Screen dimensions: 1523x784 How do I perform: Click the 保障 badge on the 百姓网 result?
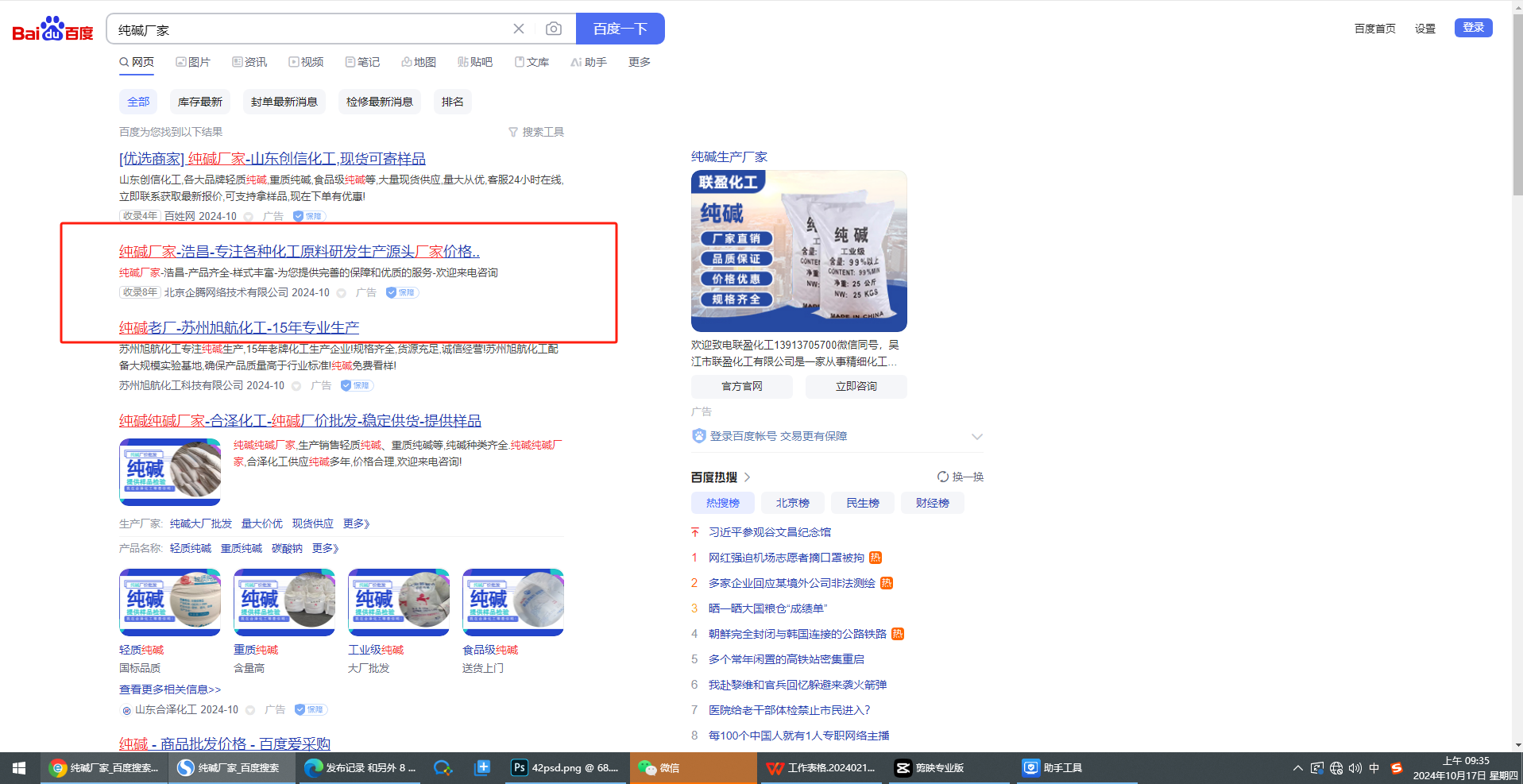point(309,216)
